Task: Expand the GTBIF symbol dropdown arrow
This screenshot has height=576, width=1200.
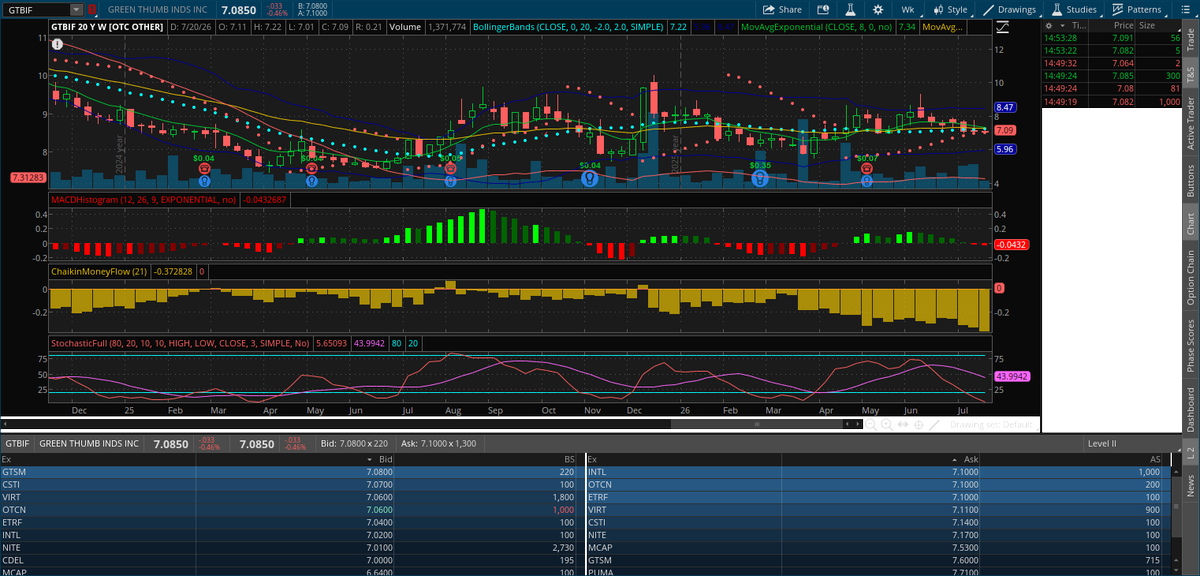Action: pos(78,9)
